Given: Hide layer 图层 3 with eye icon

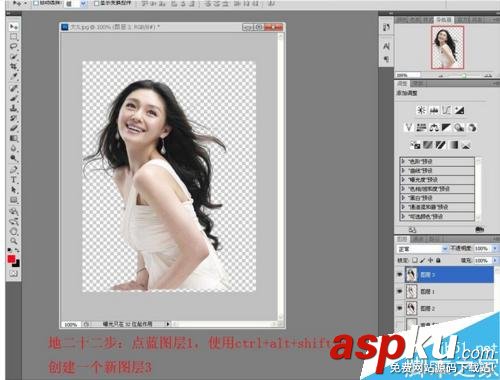Looking at the screenshot, I should [x=399, y=274].
